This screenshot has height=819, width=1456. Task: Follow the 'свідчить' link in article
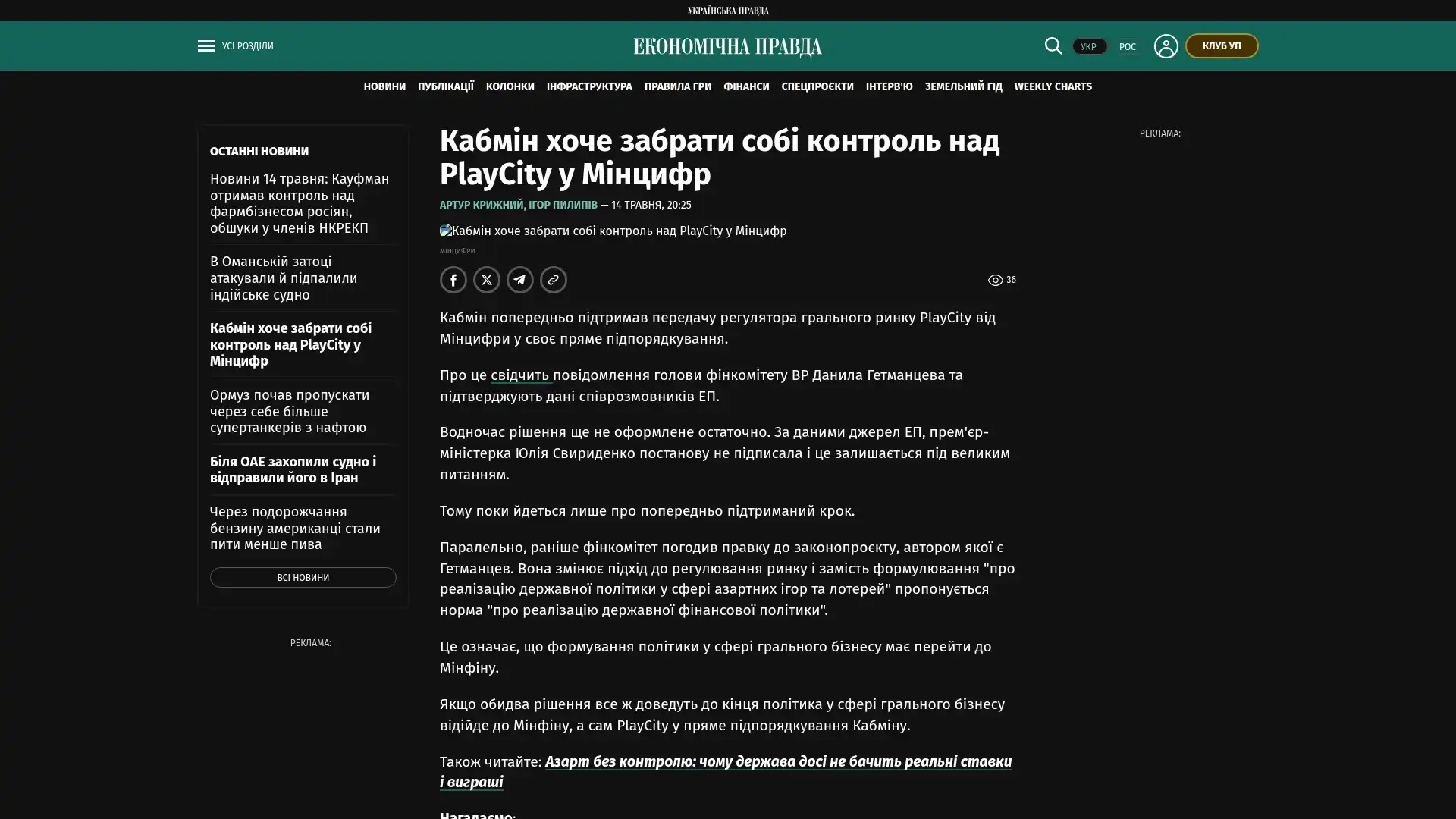pyautogui.click(x=521, y=375)
